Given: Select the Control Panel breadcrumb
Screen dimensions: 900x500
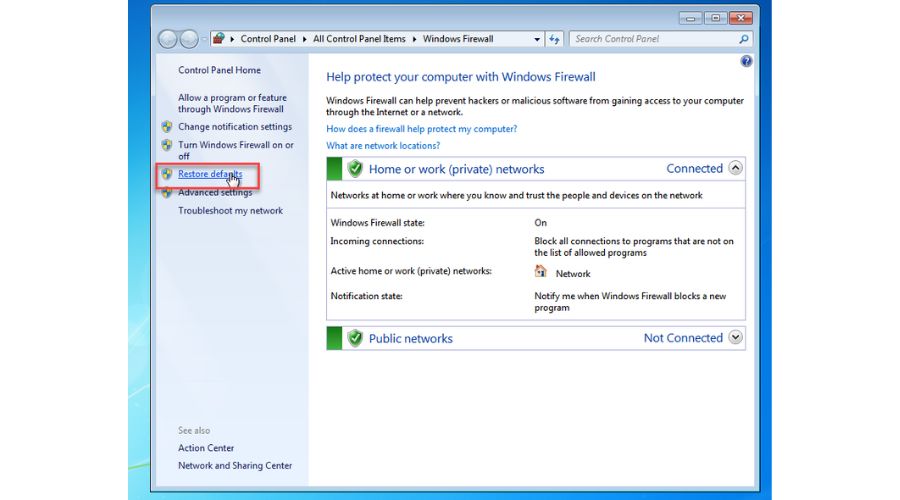Looking at the screenshot, I should point(268,38).
